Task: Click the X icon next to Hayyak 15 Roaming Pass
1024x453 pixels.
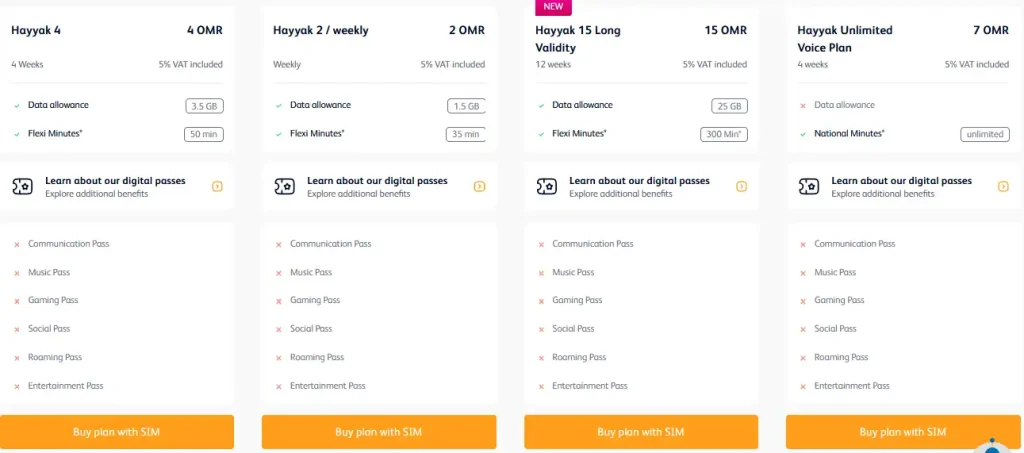Action: point(541,358)
